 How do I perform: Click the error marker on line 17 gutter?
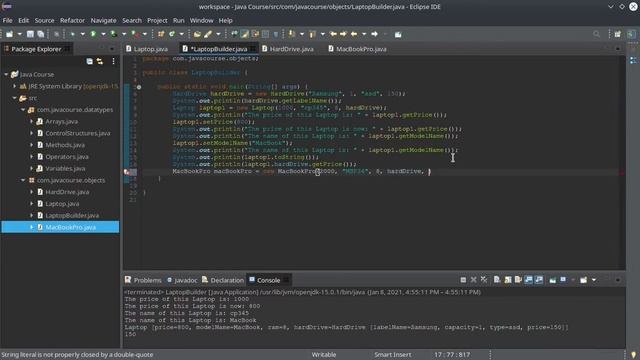coord(127,172)
